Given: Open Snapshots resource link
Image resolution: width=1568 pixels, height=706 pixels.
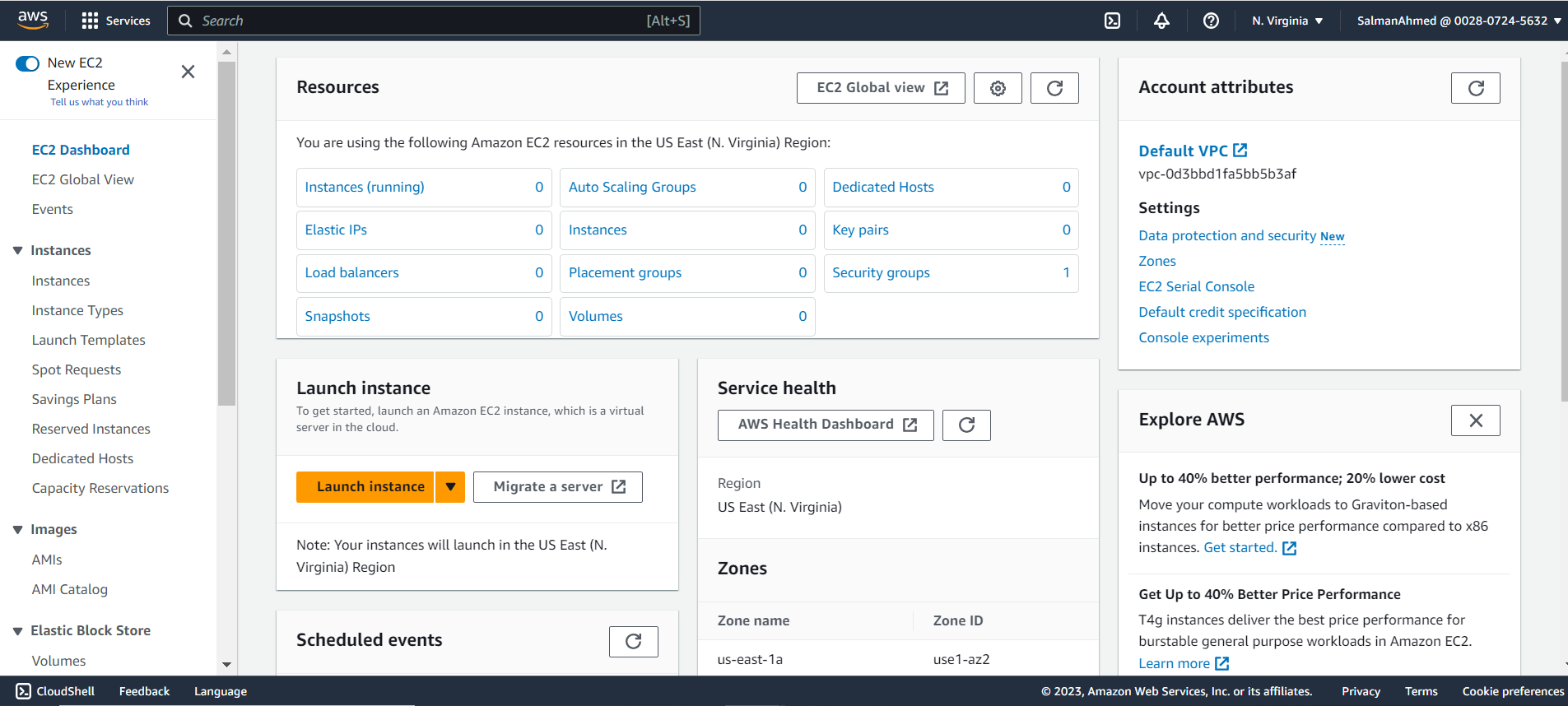Looking at the screenshot, I should [337, 316].
